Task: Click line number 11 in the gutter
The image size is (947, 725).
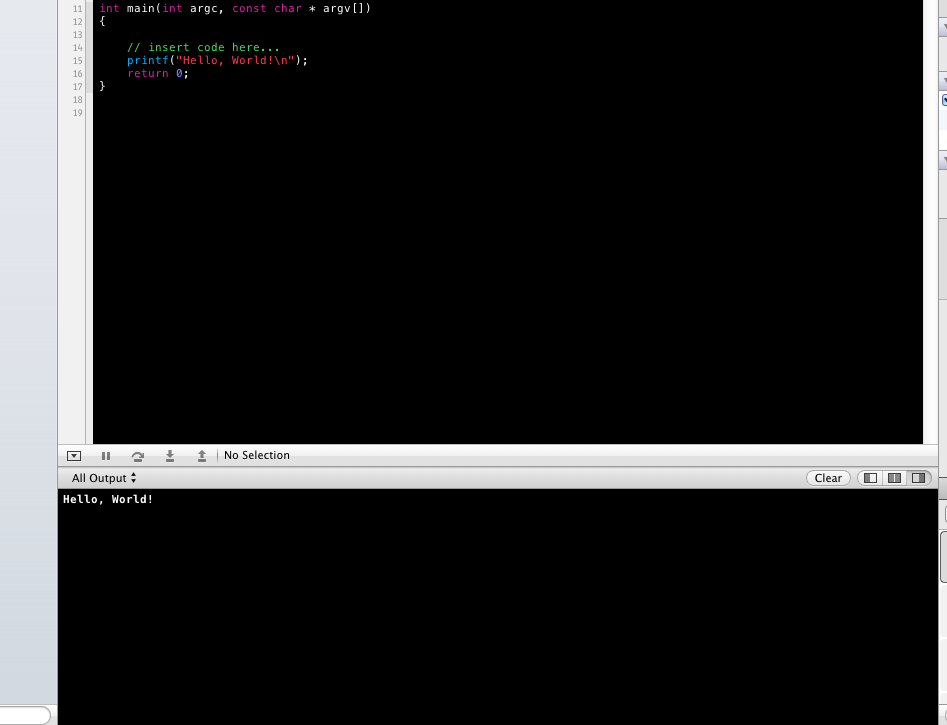Action: tap(77, 8)
